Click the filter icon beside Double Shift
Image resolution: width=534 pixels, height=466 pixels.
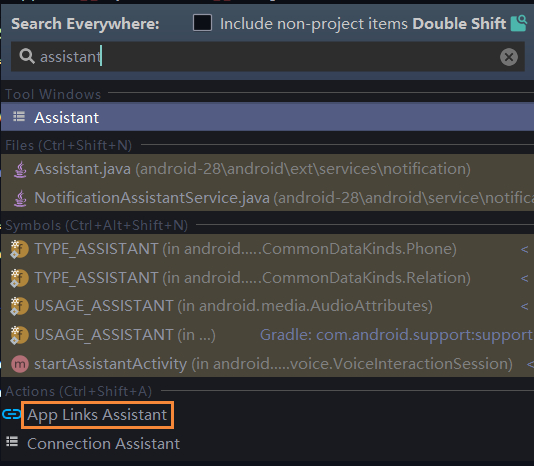[x=519, y=23]
